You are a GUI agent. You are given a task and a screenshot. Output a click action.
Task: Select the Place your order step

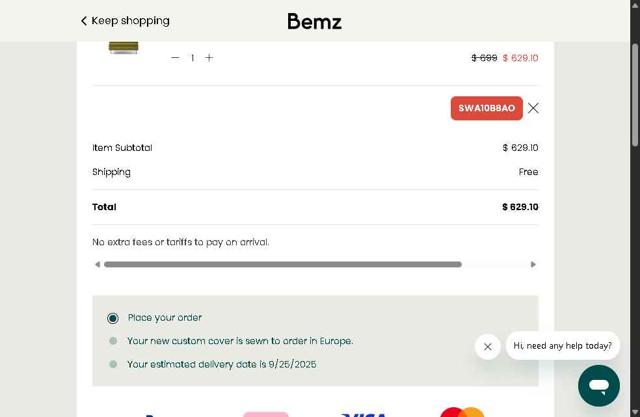click(113, 318)
